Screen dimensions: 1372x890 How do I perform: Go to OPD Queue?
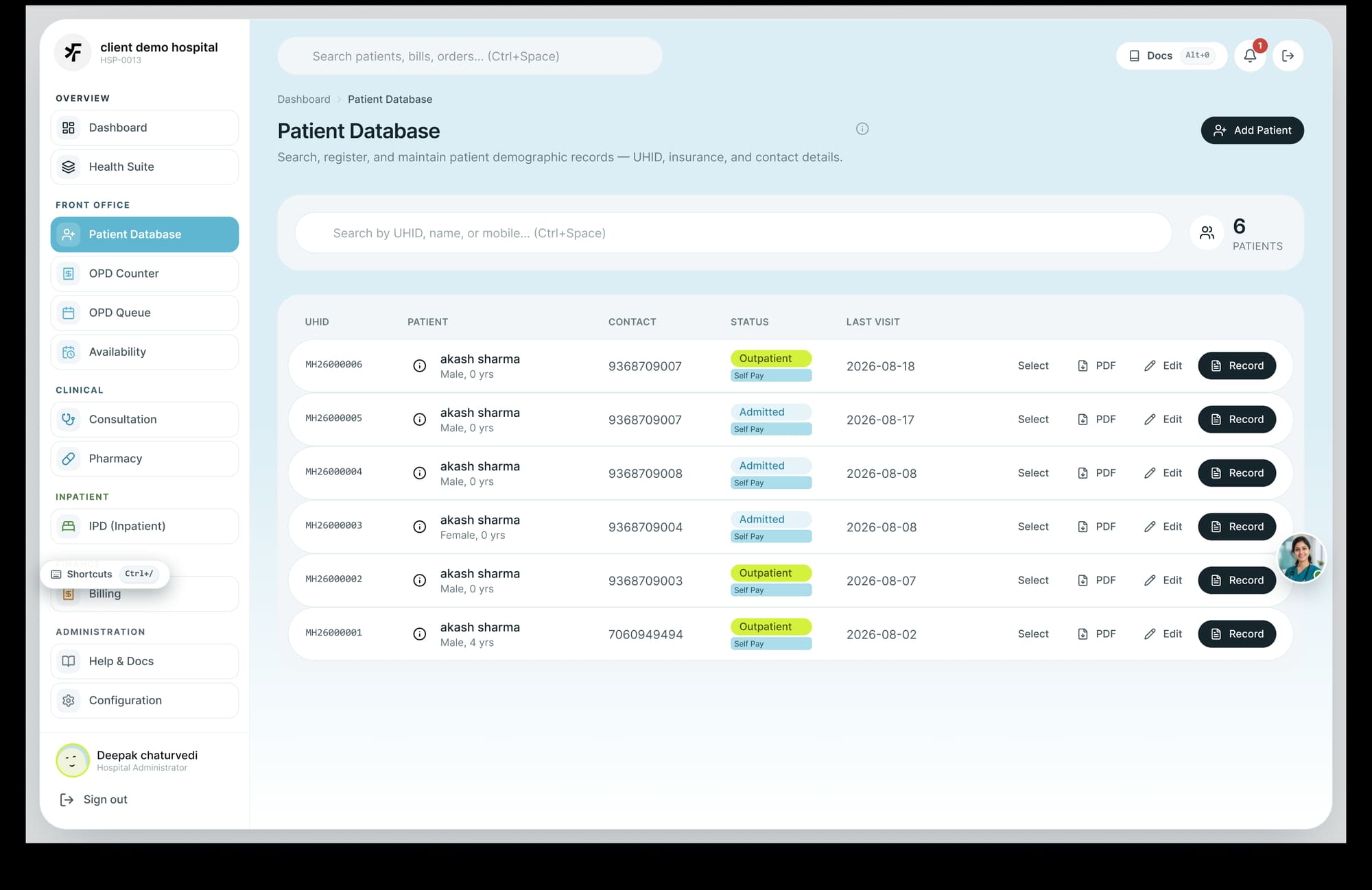click(x=145, y=313)
